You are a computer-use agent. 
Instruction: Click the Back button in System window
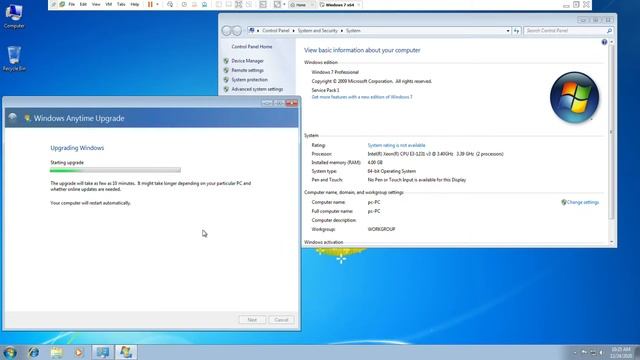[x=227, y=31]
